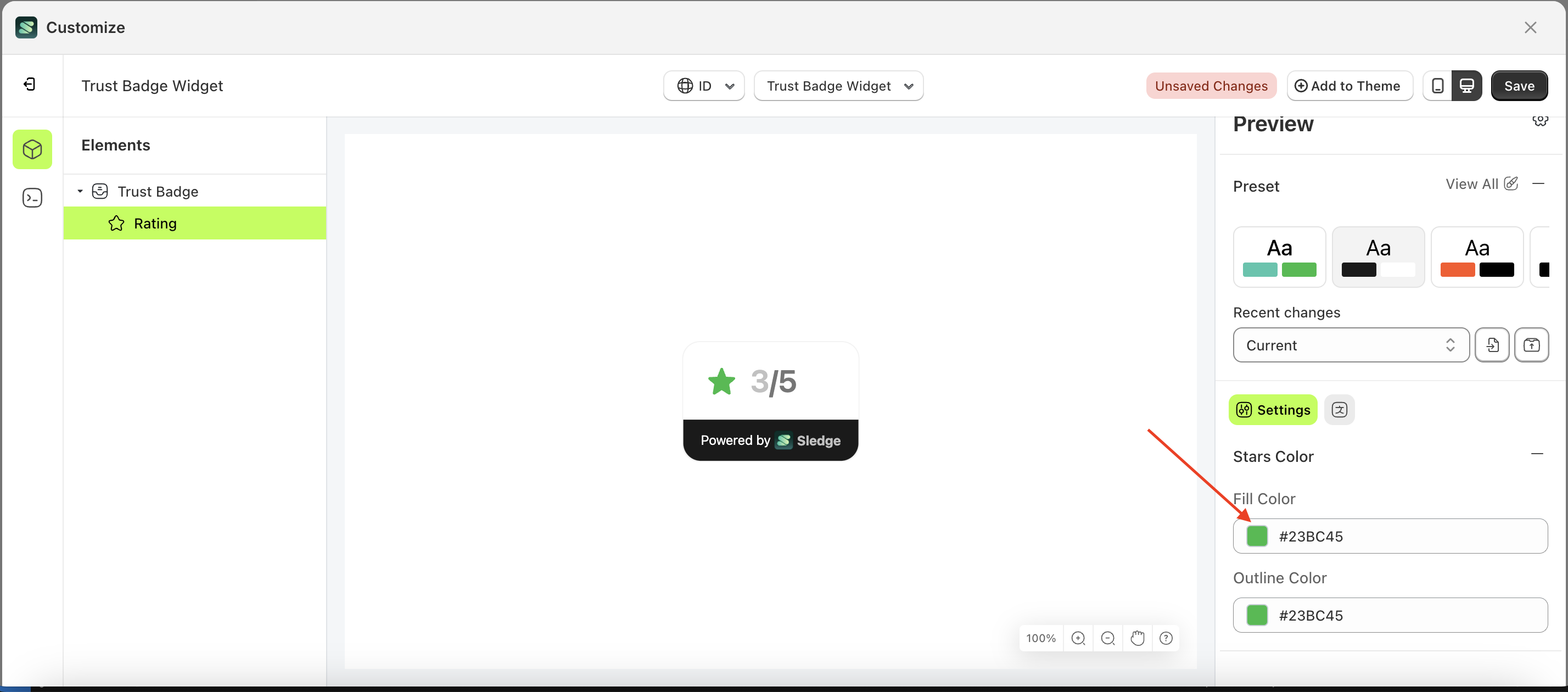Switch to the Settings tab in Preview panel
This screenshot has height=692, width=1568.
[x=1272, y=409]
